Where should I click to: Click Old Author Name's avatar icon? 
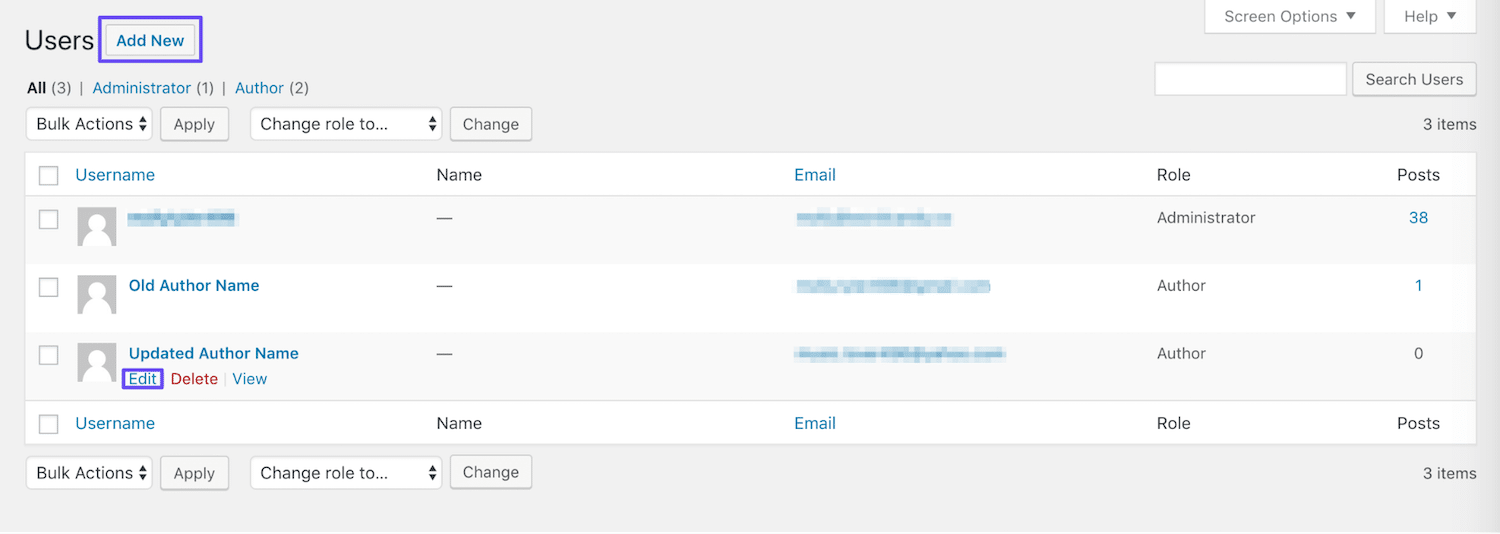click(x=97, y=294)
